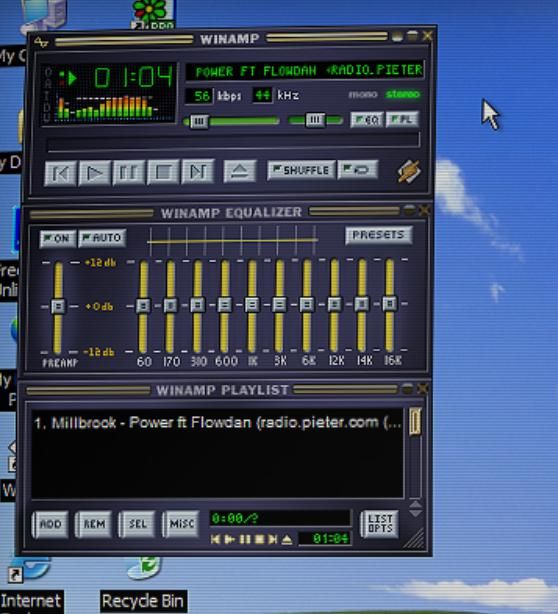Click the 14K band slider handle
Screen dimensions: 558x614
362,303
